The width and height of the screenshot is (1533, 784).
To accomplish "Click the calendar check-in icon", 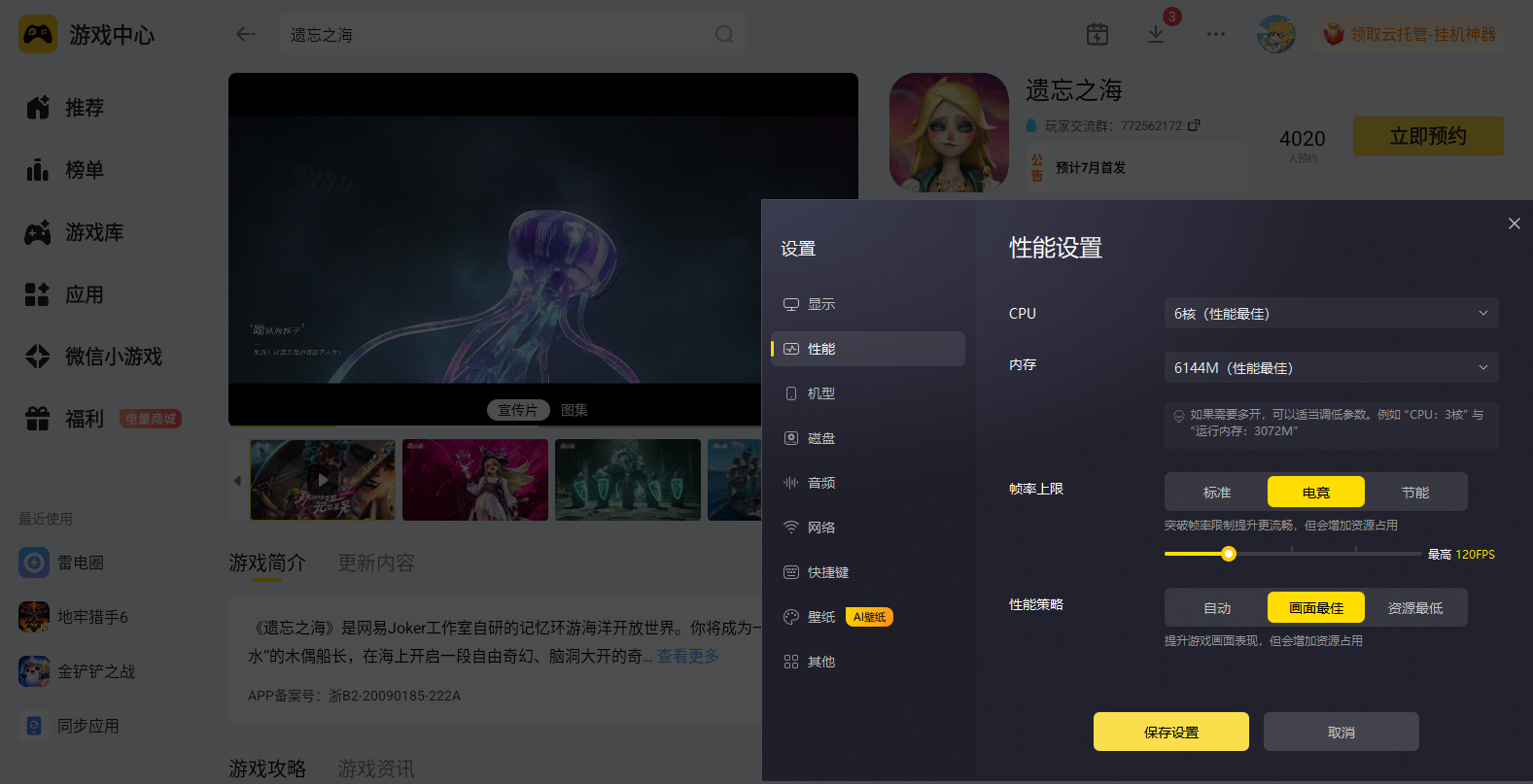I will [1097, 34].
